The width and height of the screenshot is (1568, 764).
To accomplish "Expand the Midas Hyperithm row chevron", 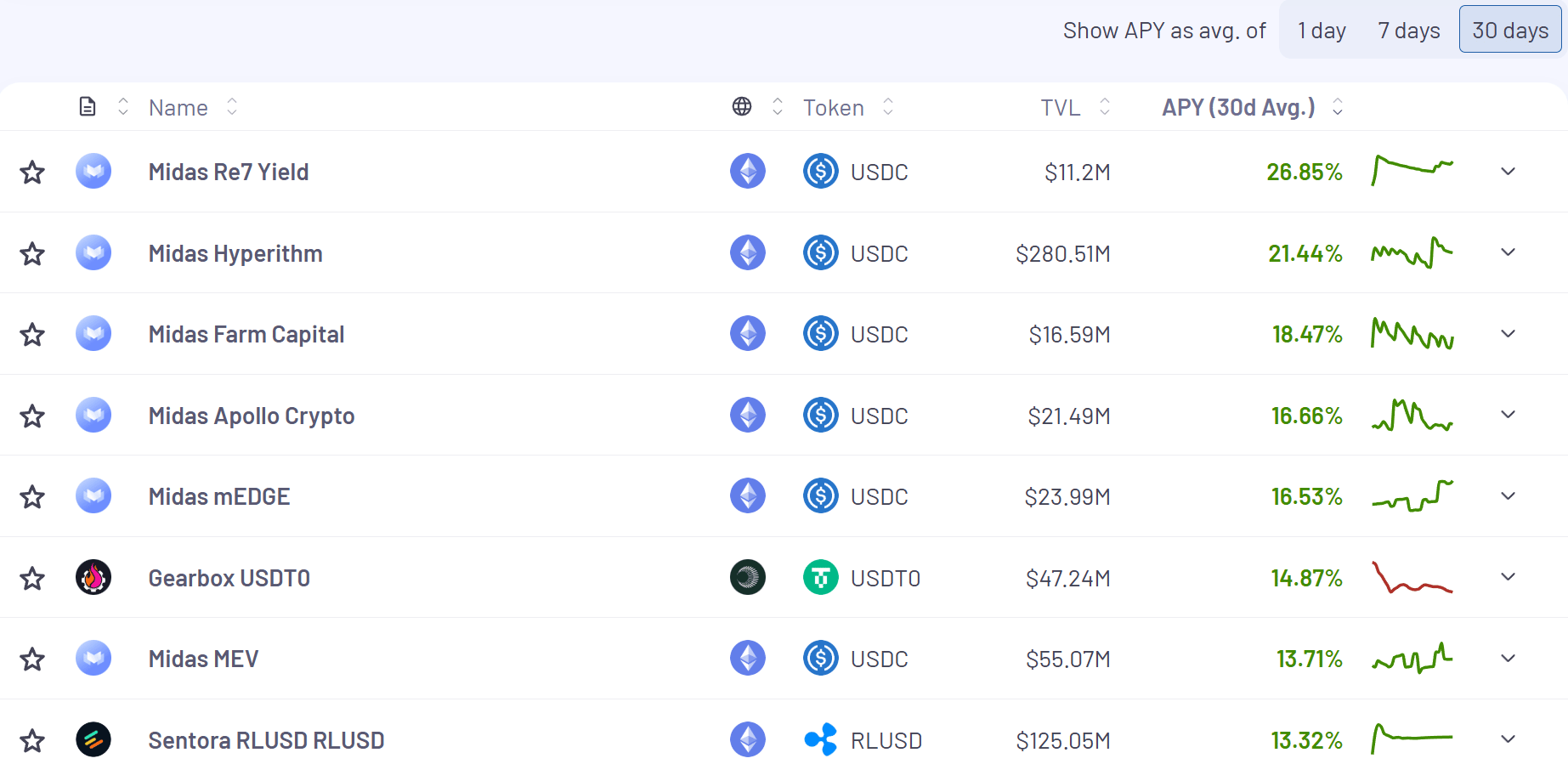I will 1508,252.
